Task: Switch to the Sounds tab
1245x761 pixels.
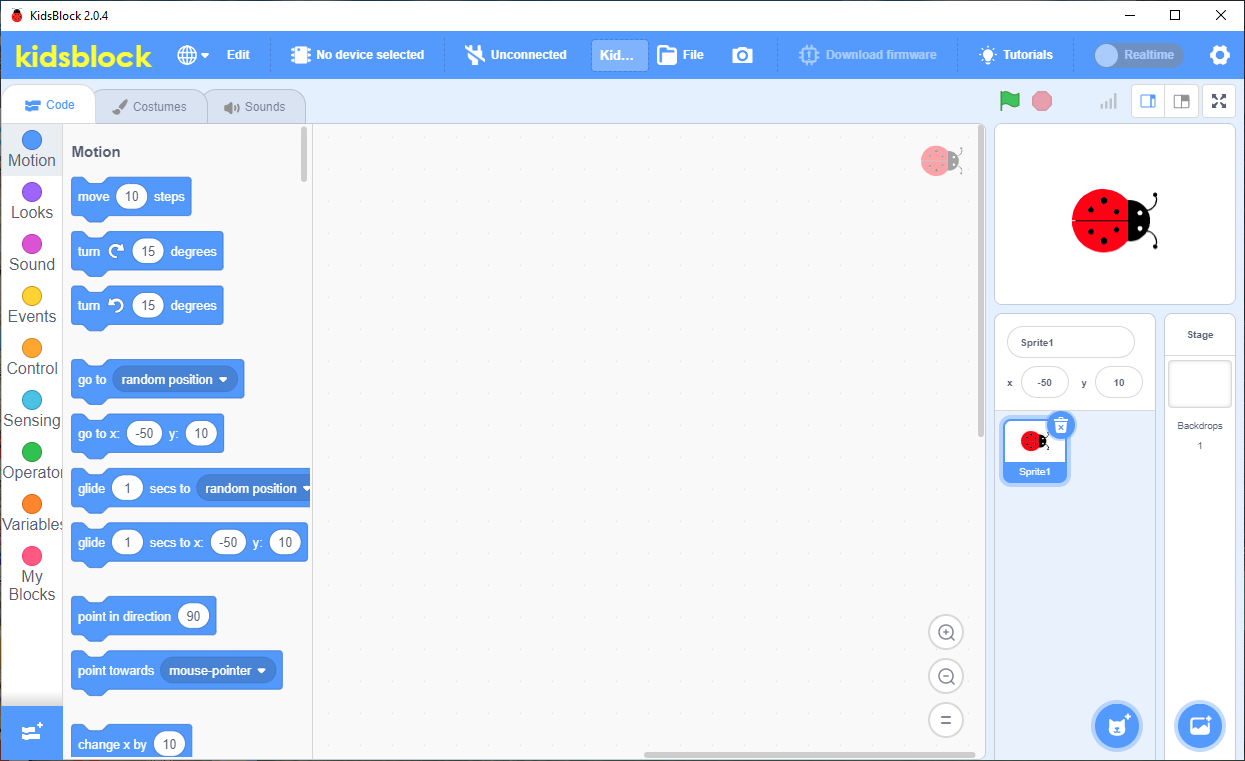Action: [x=255, y=107]
